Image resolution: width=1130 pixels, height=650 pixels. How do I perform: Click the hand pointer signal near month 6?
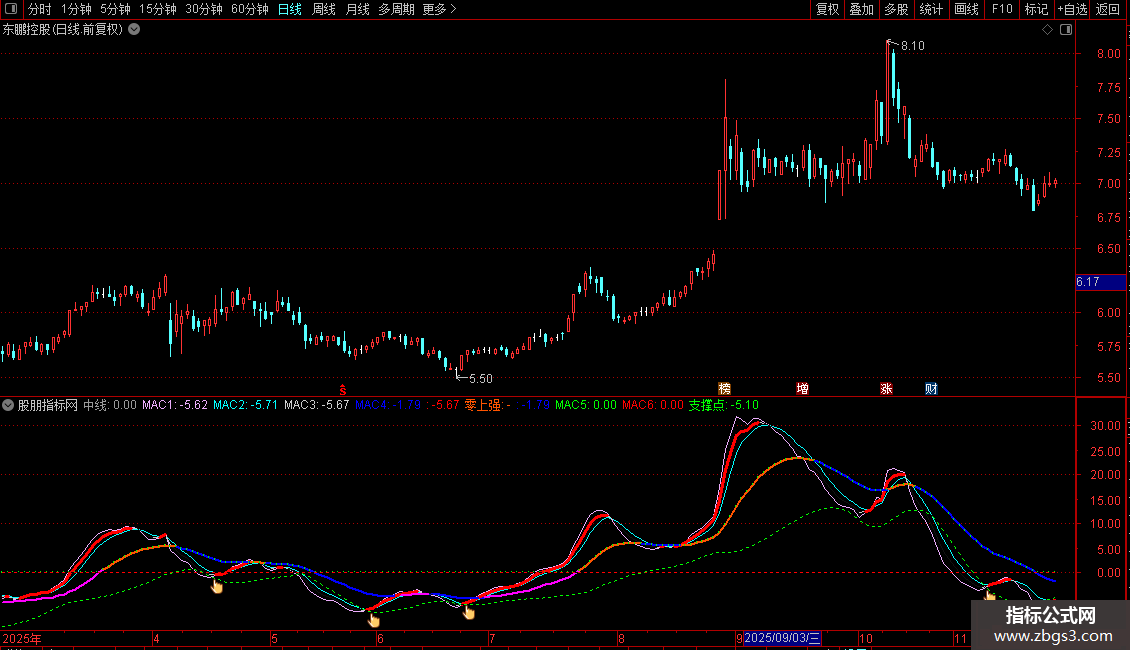click(x=374, y=619)
